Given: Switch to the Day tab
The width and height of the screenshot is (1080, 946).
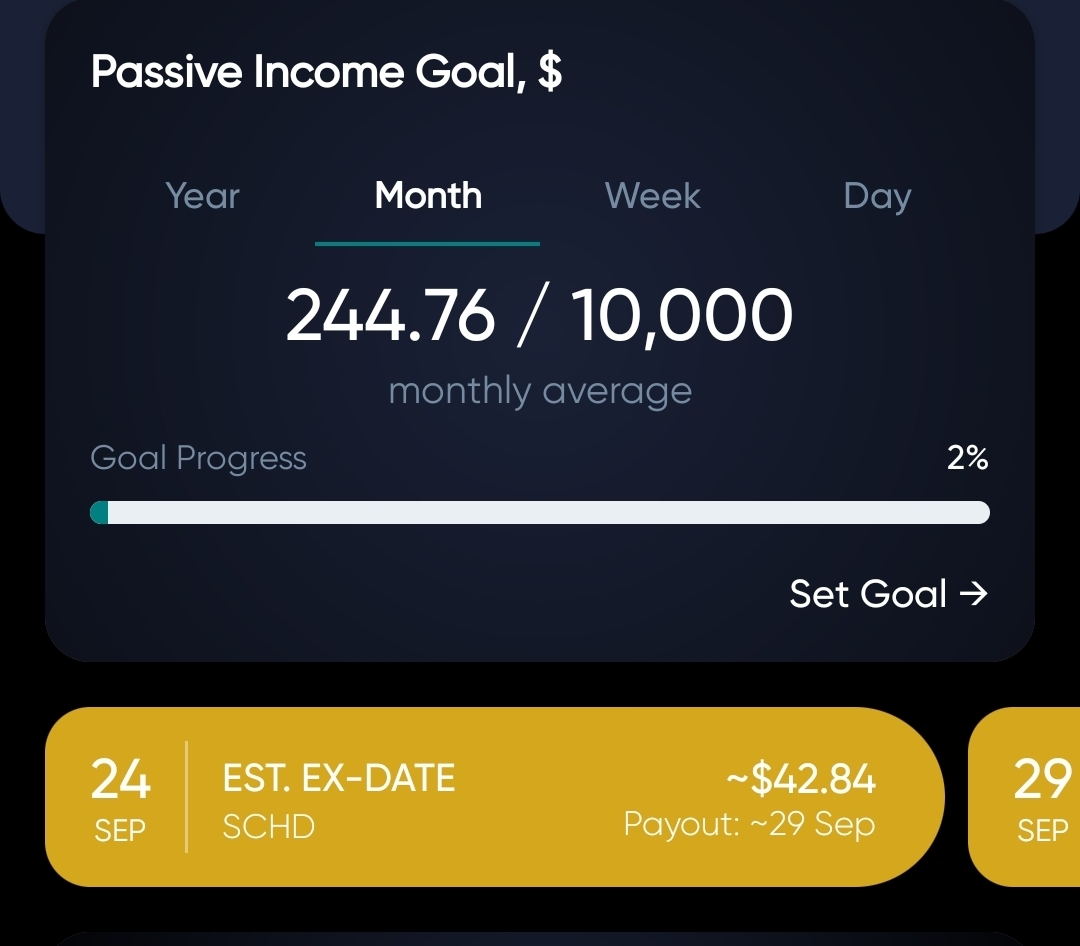Looking at the screenshot, I should [877, 197].
